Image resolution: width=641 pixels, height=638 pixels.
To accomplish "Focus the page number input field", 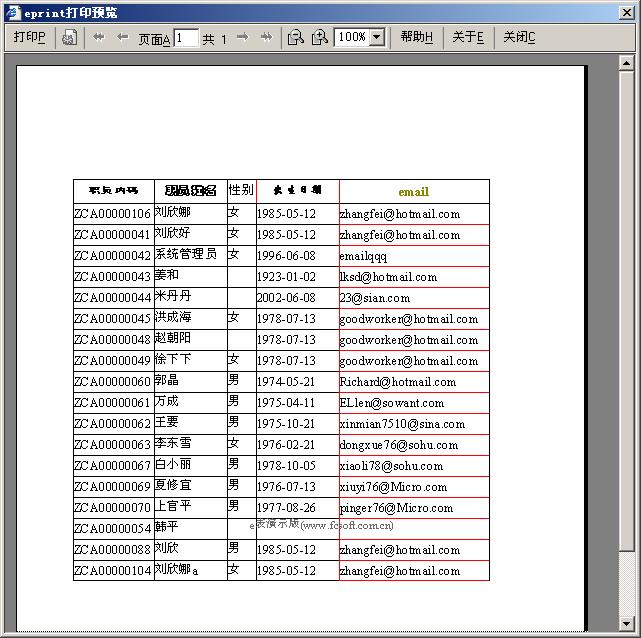I will (186, 38).
